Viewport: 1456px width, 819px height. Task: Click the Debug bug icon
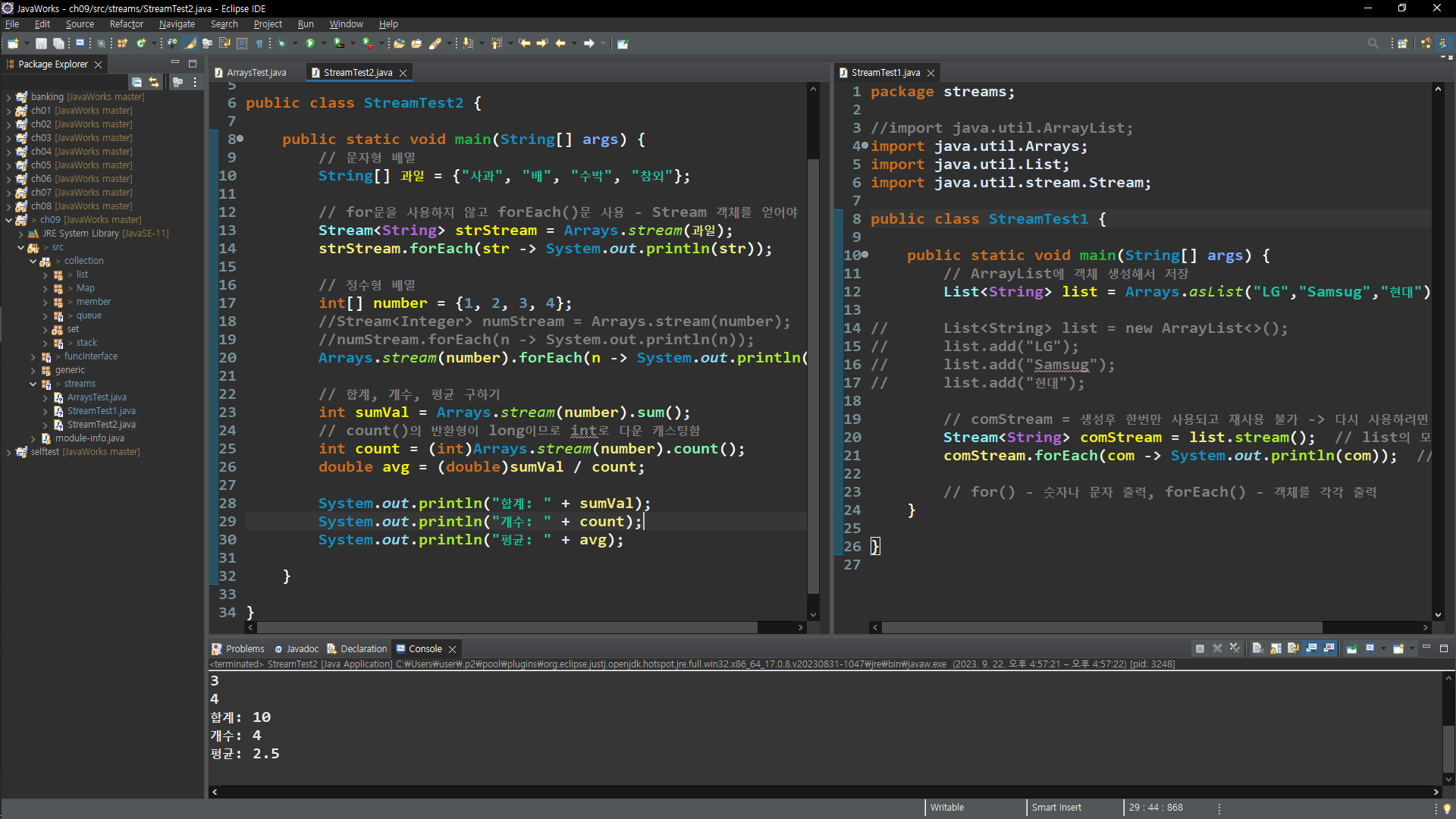coord(281,43)
